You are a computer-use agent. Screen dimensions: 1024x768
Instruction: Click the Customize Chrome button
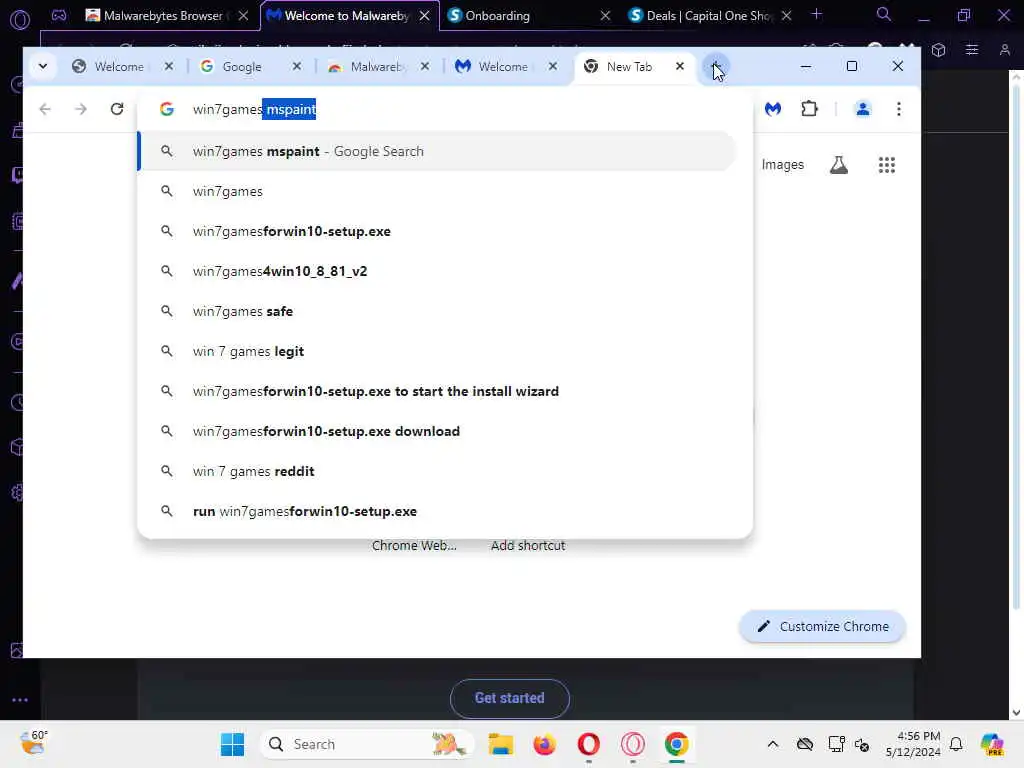822,626
